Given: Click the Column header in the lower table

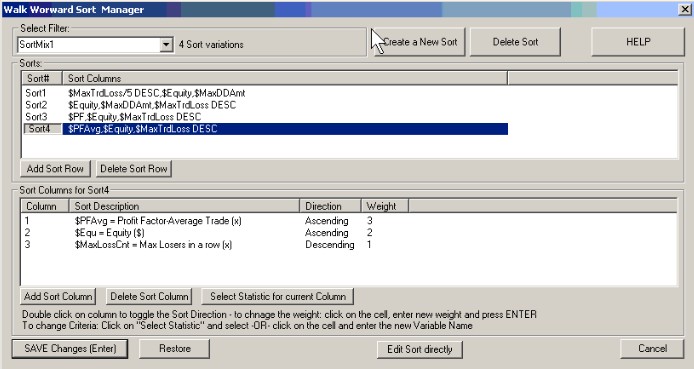Looking at the screenshot, I should tap(45, 206).
